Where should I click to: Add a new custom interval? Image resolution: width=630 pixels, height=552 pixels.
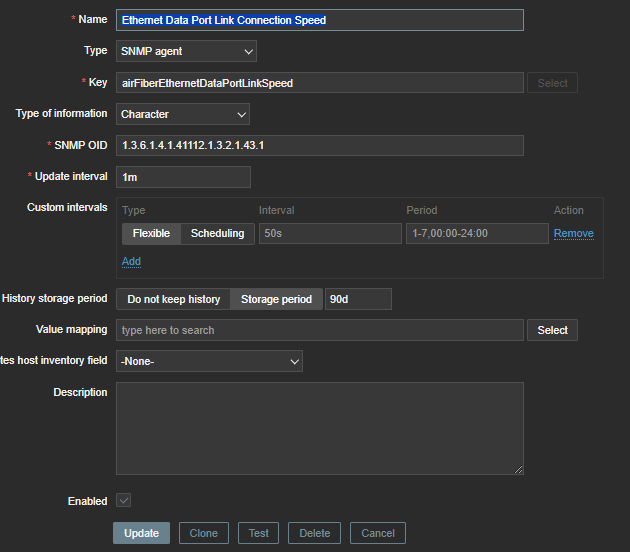[131, 261]
